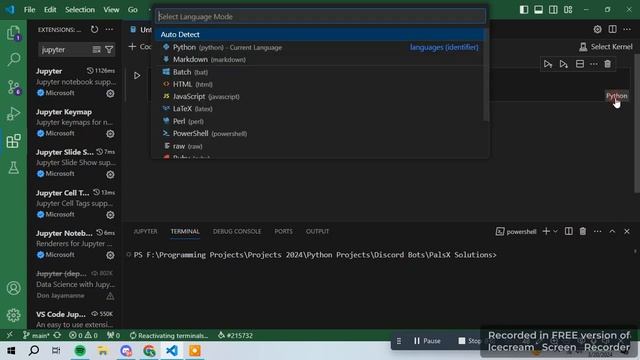Switch to the JUPYTER panel tab

[x=145, y=231]
